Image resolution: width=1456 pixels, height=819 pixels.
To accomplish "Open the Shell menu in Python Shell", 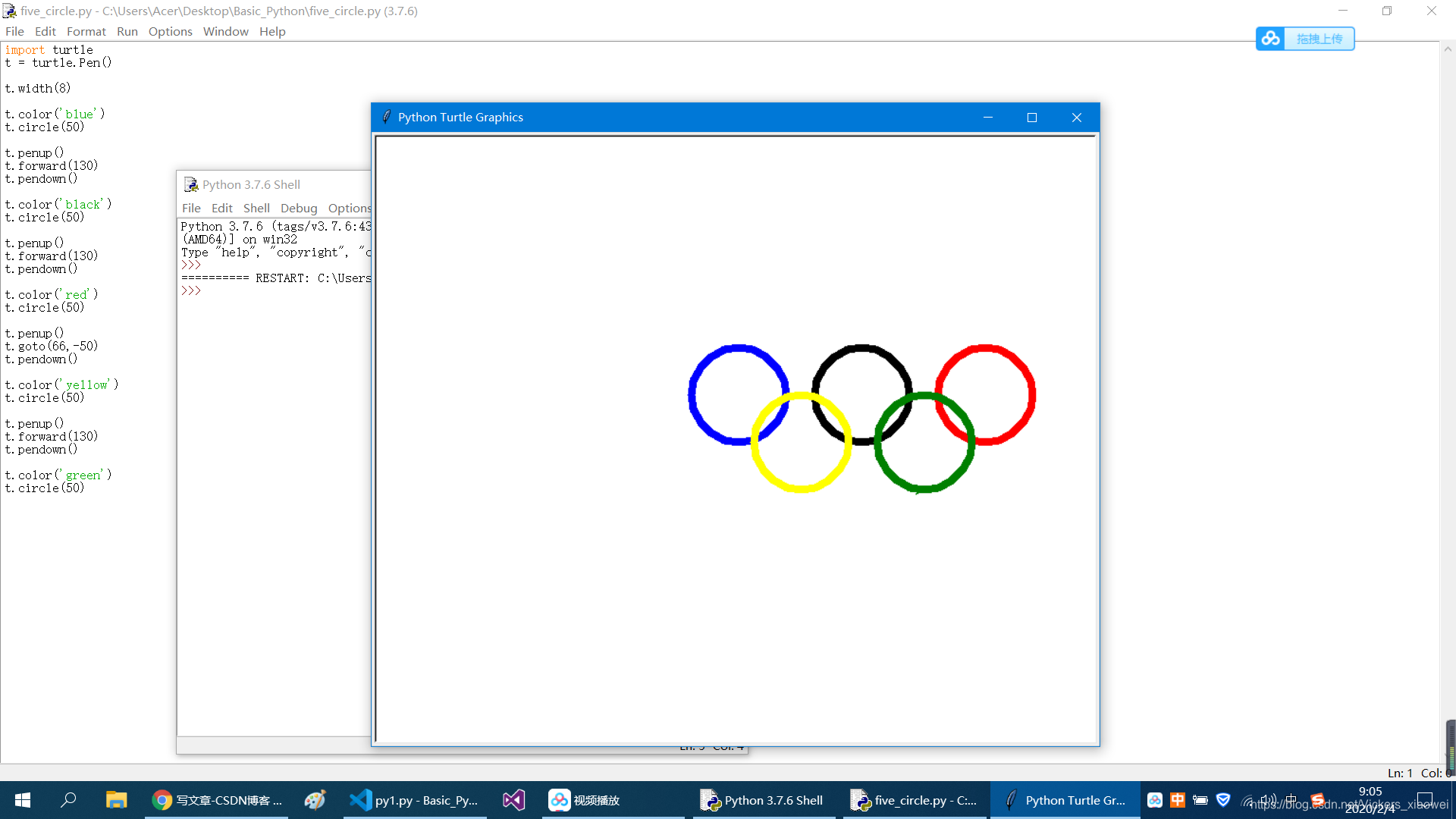I will [x=256, y=208].
